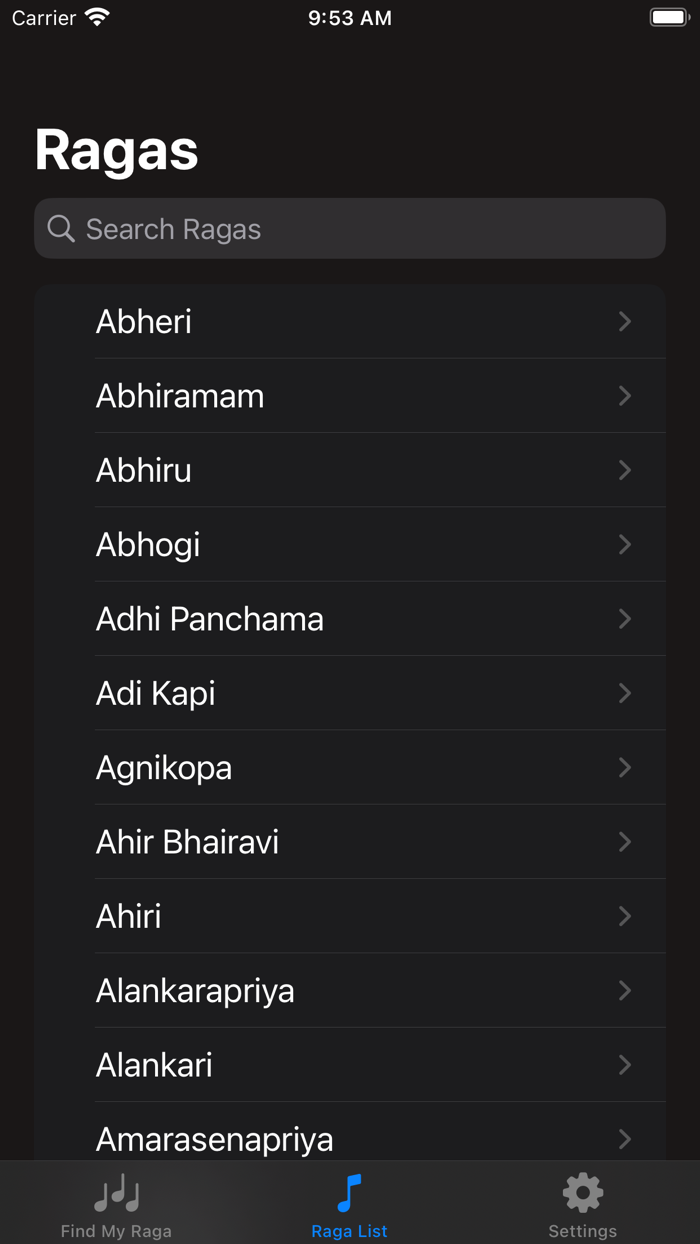700x1244 pixels.
Task: Select the Alankarapriya raga
Action: tap(350, 990)
